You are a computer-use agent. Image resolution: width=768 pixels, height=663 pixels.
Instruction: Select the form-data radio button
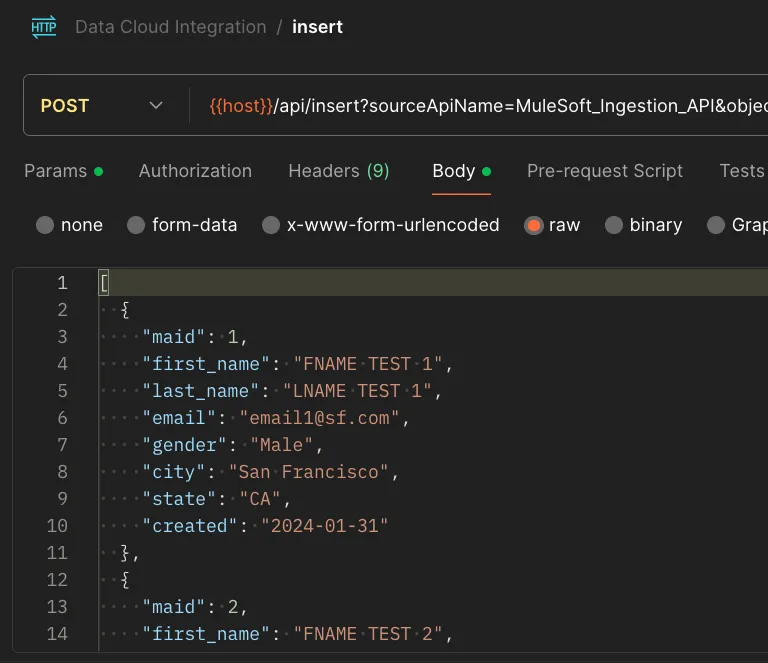136,225
